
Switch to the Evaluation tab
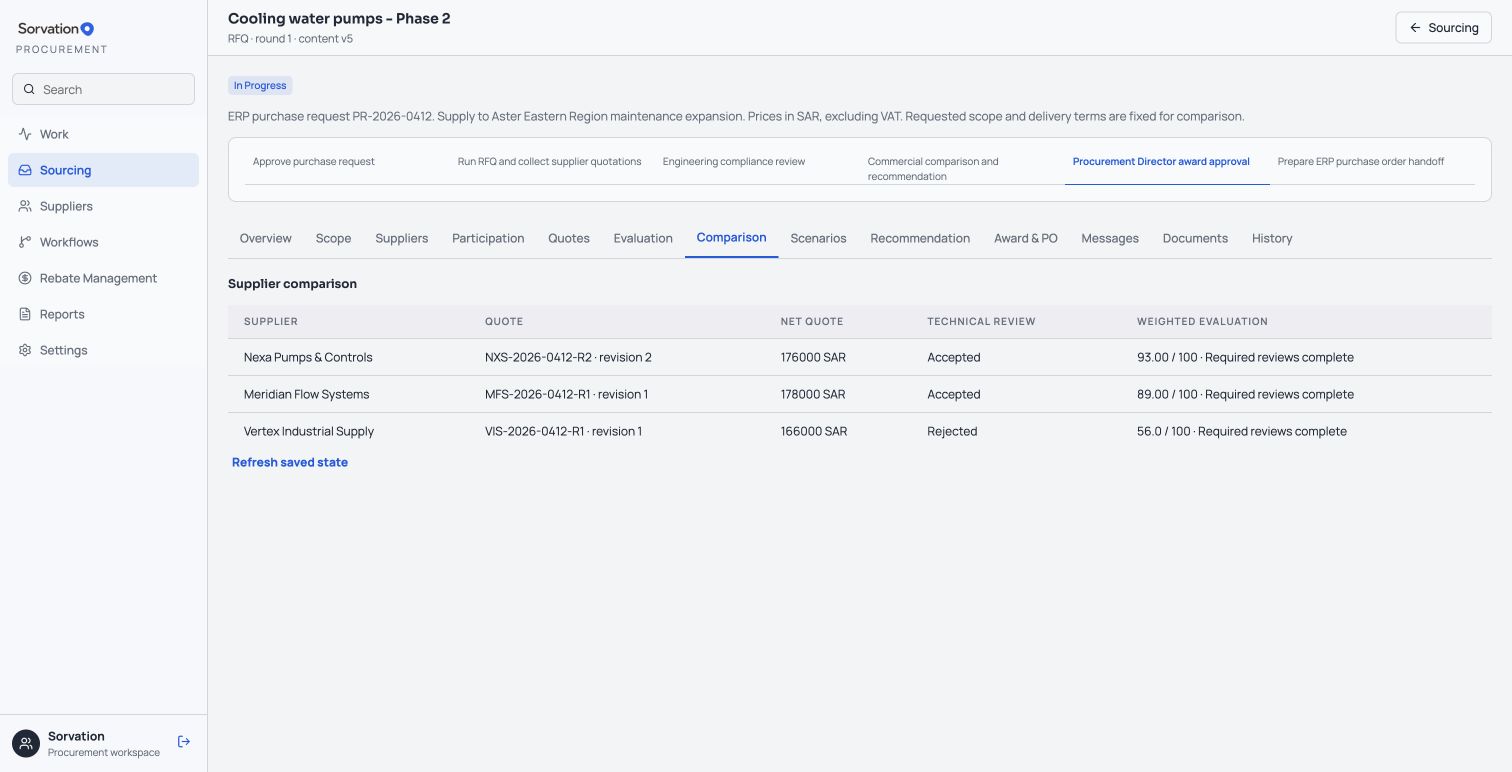[643, 238]
